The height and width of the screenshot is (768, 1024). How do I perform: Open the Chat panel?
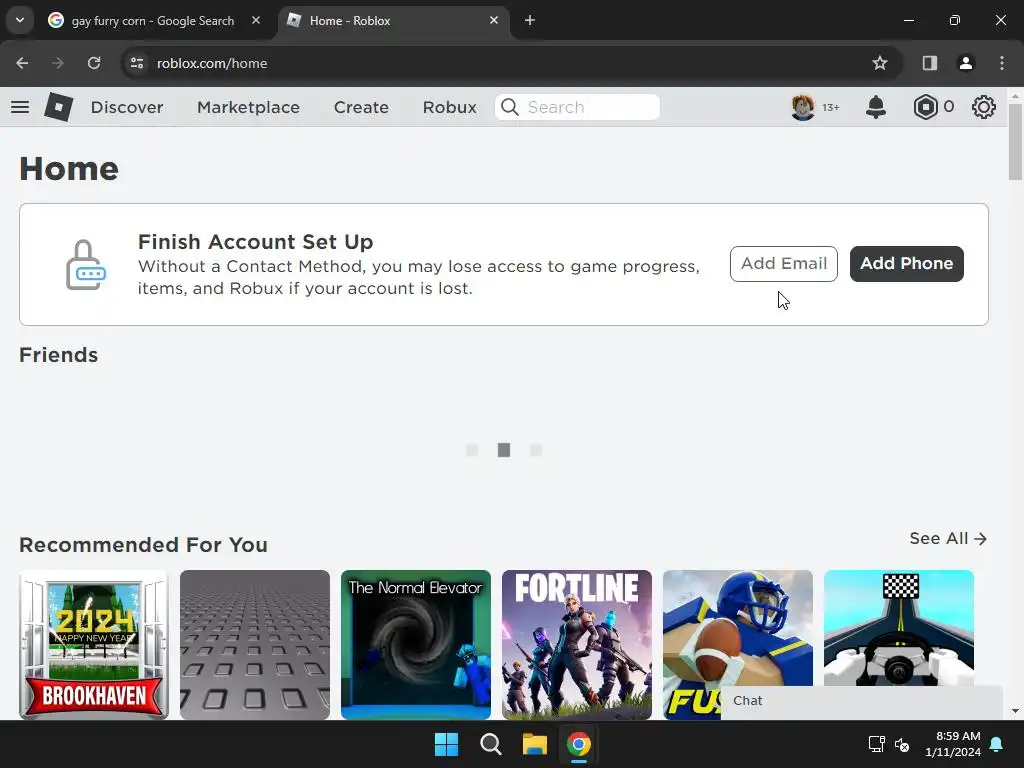coord(861,701)
